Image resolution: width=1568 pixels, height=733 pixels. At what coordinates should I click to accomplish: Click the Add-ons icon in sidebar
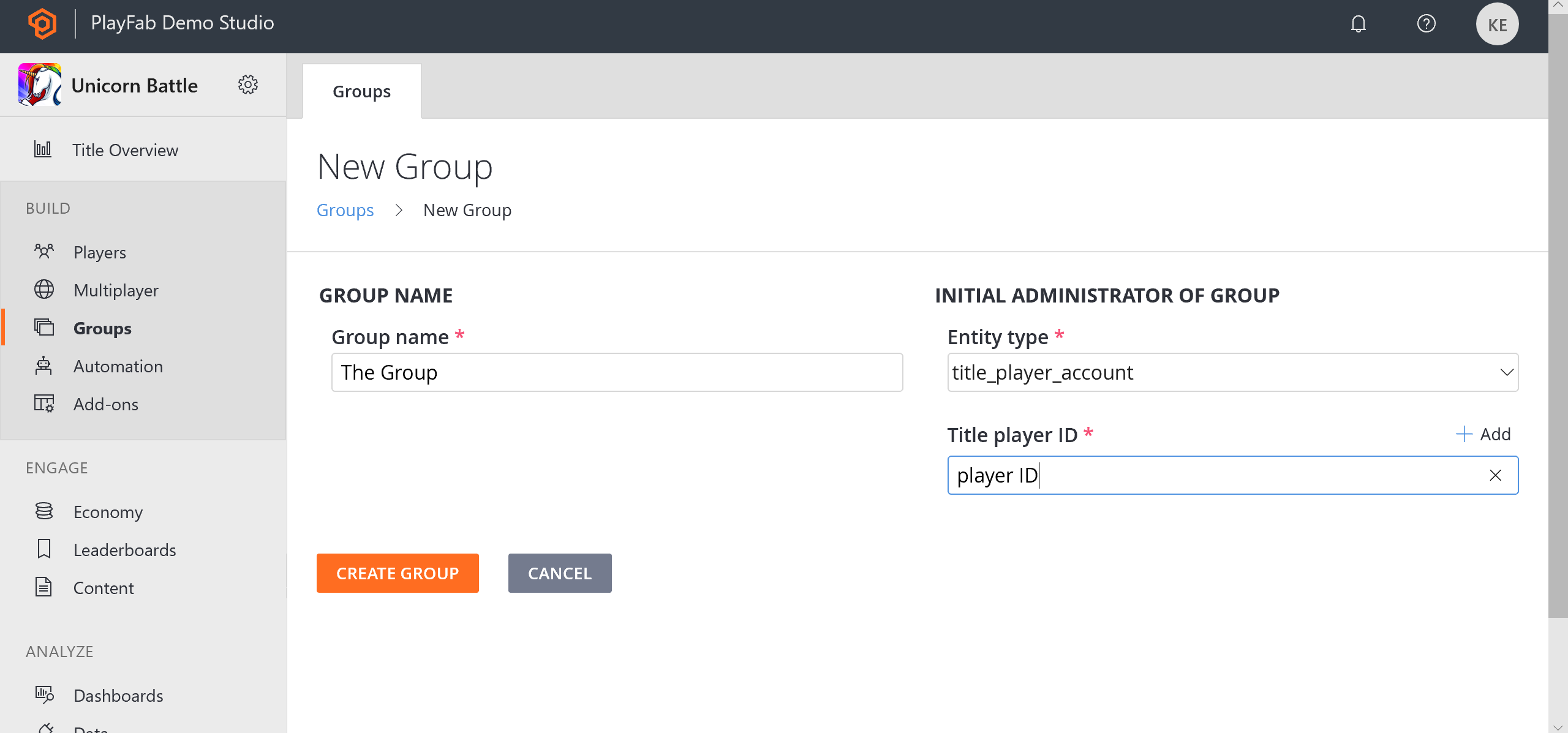point(44,404)
